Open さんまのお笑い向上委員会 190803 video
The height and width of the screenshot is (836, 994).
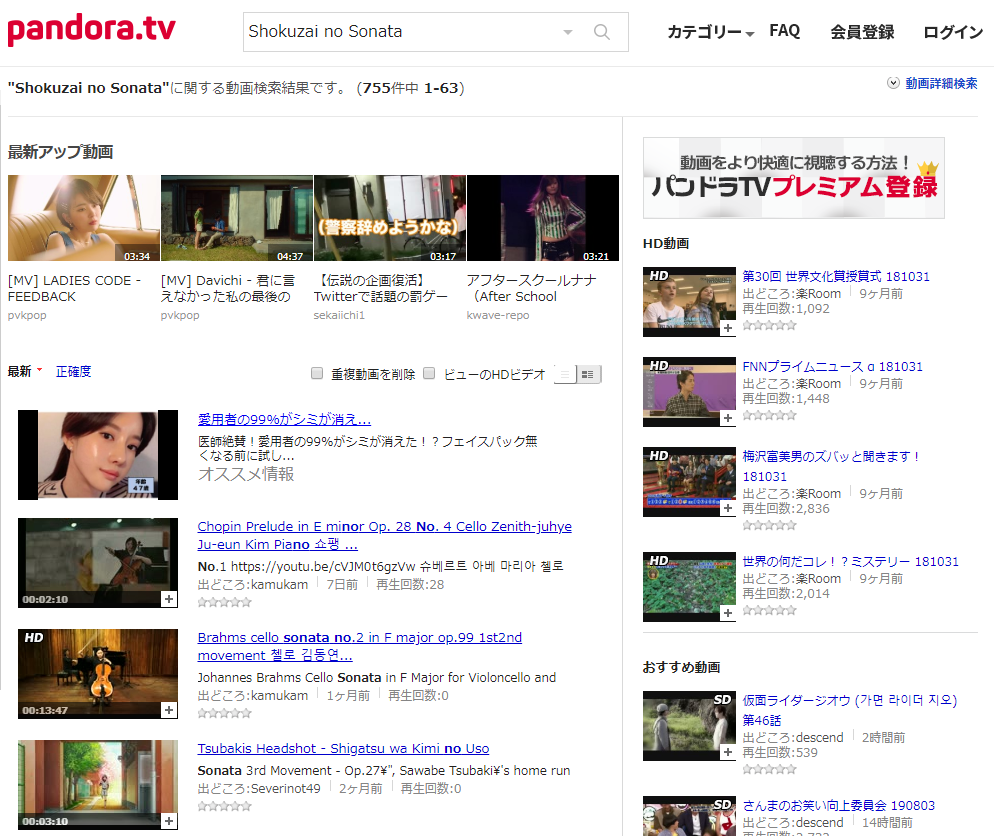click(839, 806)
